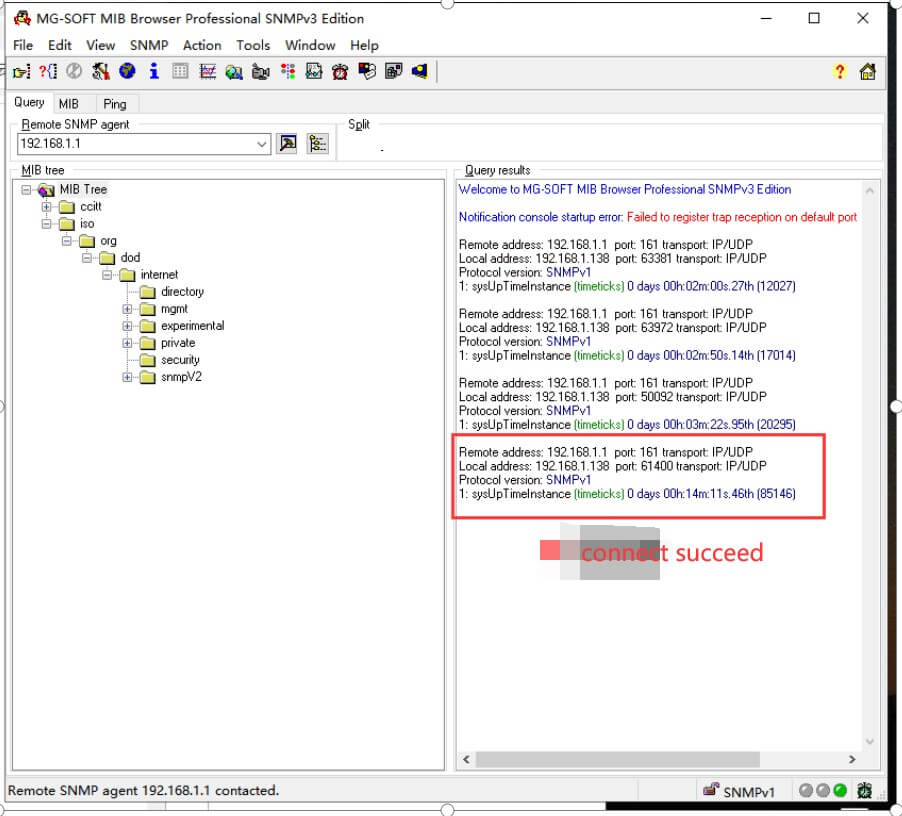Open the performance graph chart icon
This screenshot has height=816, width=902.
(x=207, y=71)
